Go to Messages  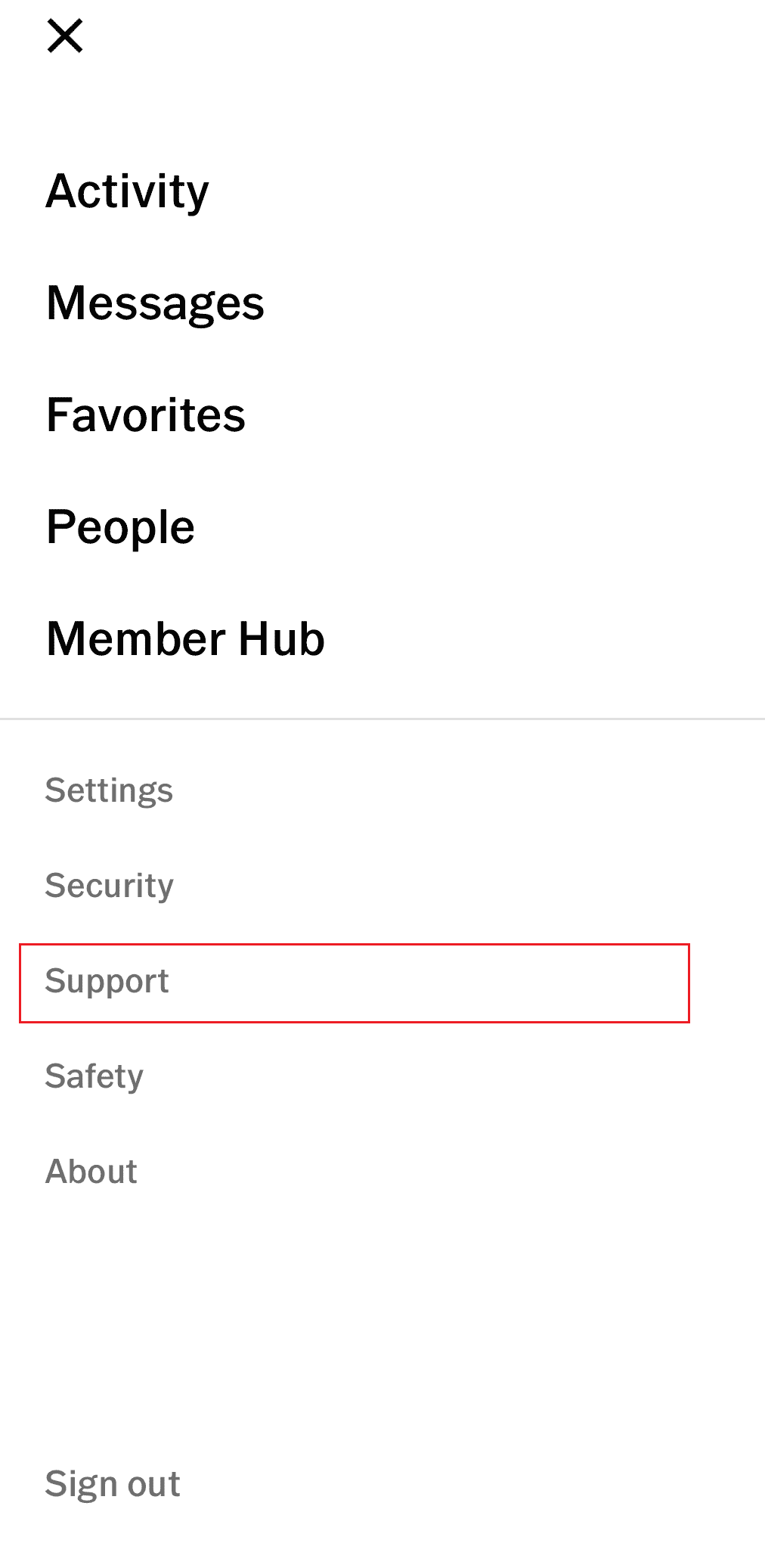pos(155,303)
